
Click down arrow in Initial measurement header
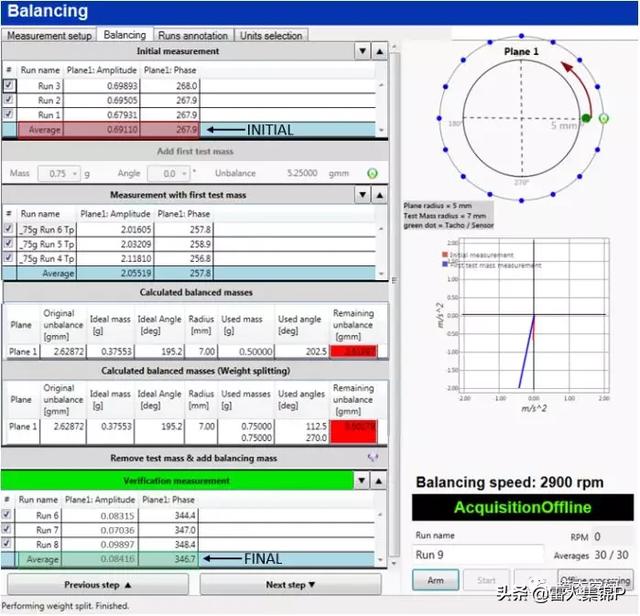tap(362, 51)
